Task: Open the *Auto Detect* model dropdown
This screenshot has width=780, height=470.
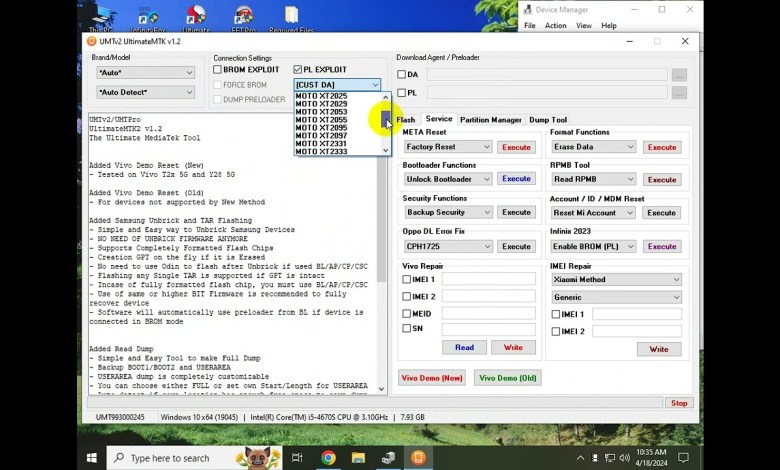Action: tap(145, 92)
